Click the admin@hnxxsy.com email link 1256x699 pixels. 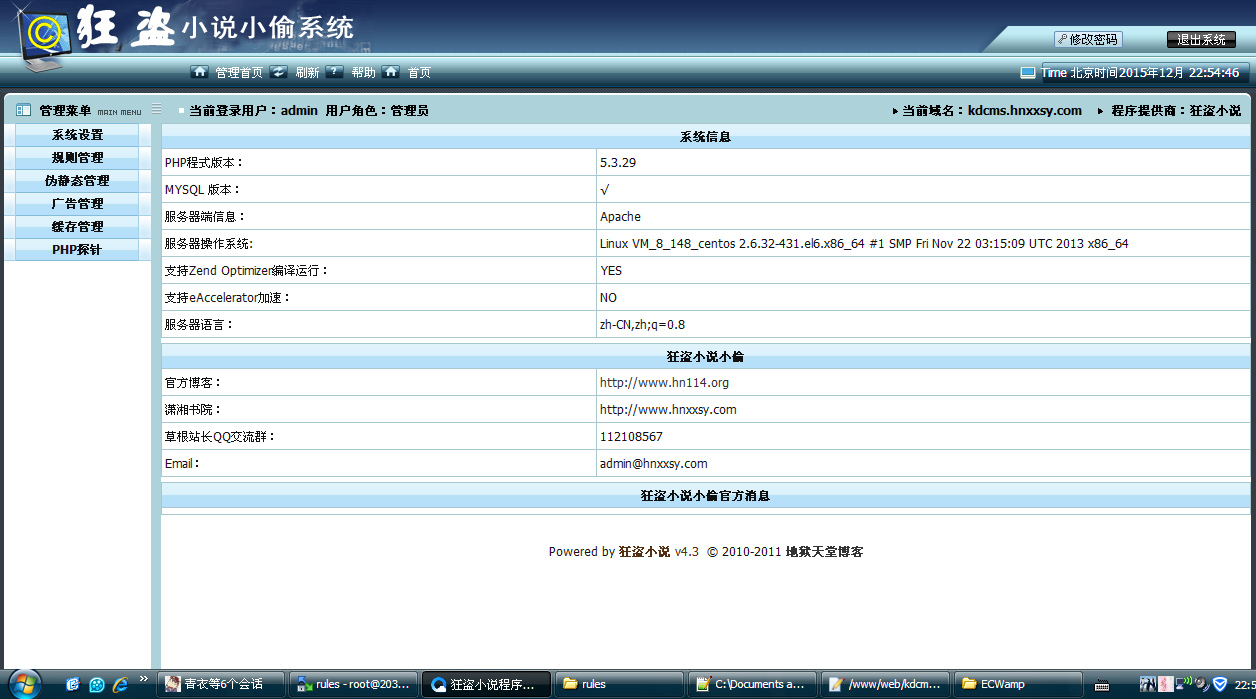652,463
